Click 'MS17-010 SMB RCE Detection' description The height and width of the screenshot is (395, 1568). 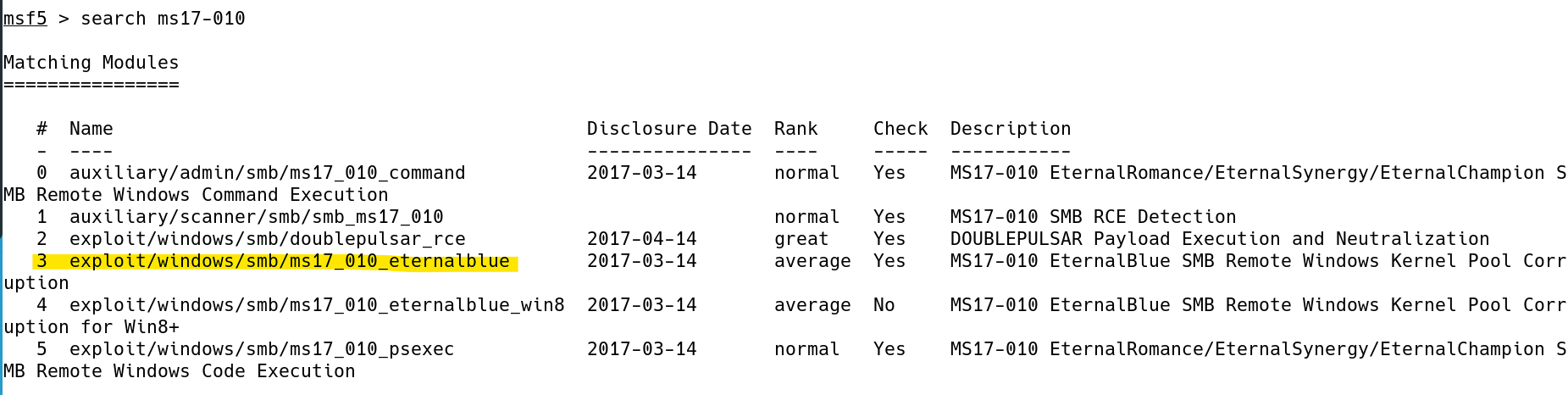coord(1094,217)
